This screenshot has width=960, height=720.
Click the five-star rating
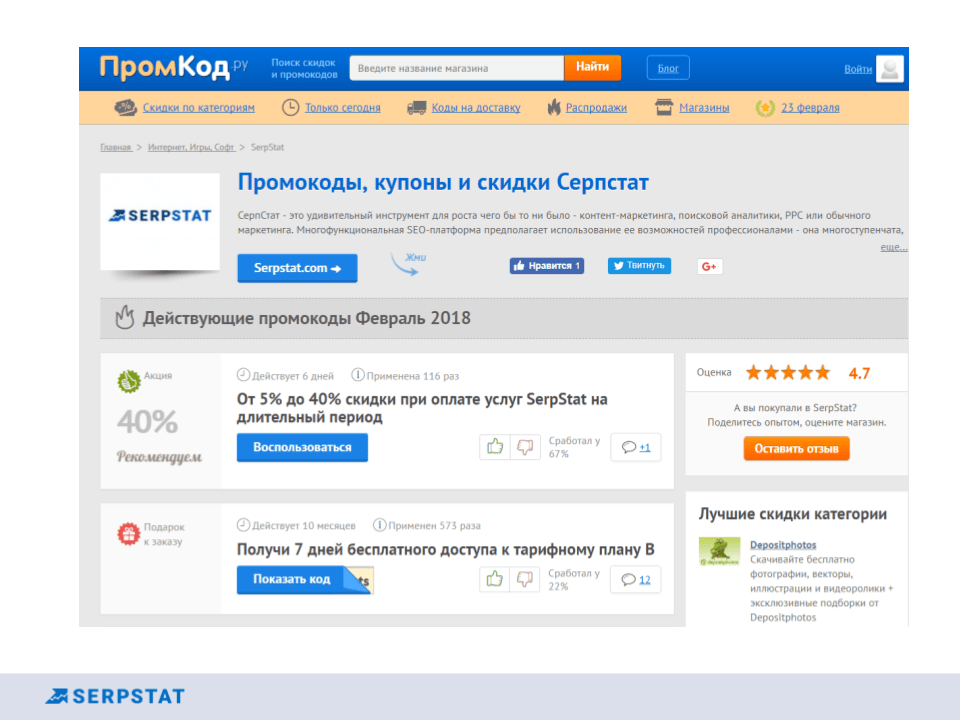(788, 372)
